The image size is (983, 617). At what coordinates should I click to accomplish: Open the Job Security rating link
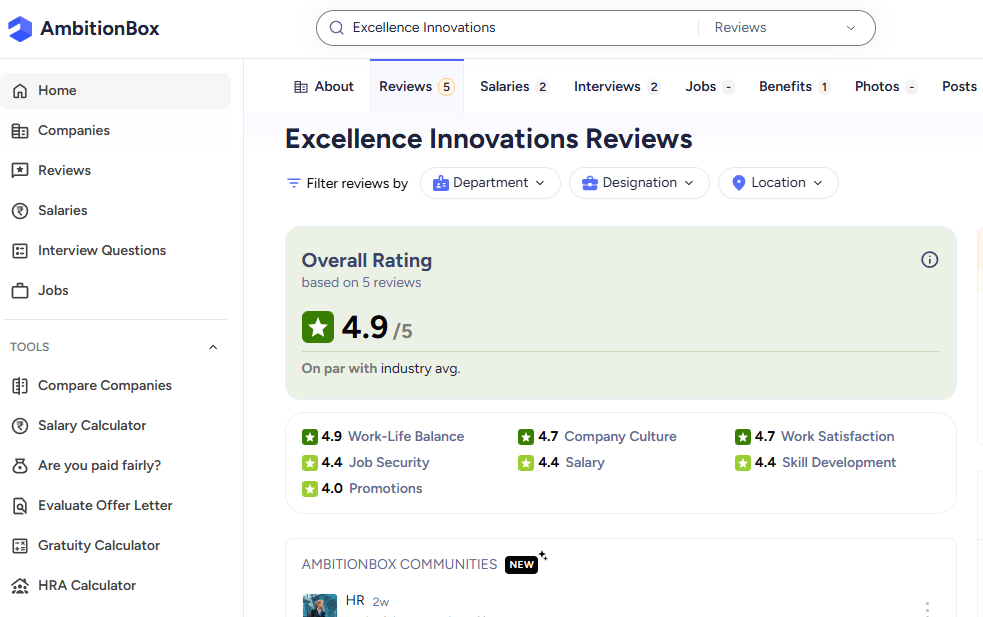[389, 463]
